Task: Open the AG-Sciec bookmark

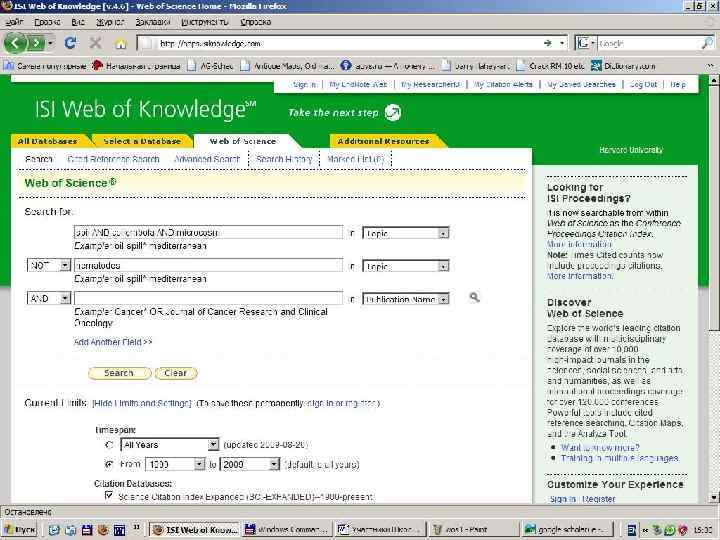Action: [x=211, y=66]
